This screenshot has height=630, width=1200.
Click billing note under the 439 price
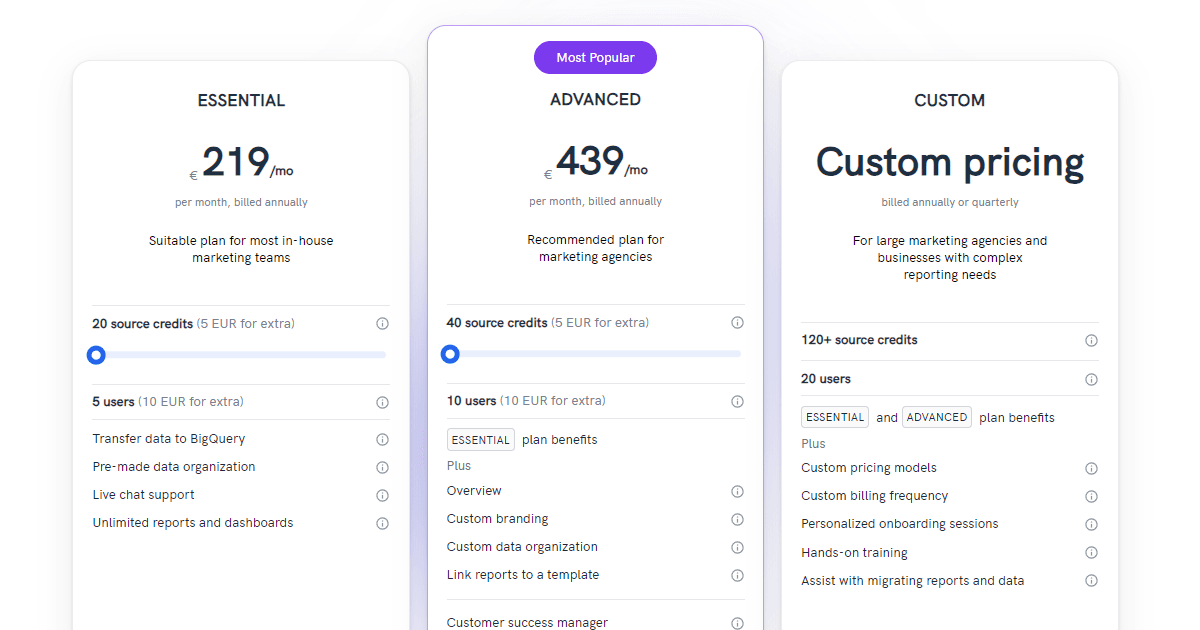[596, 202]
